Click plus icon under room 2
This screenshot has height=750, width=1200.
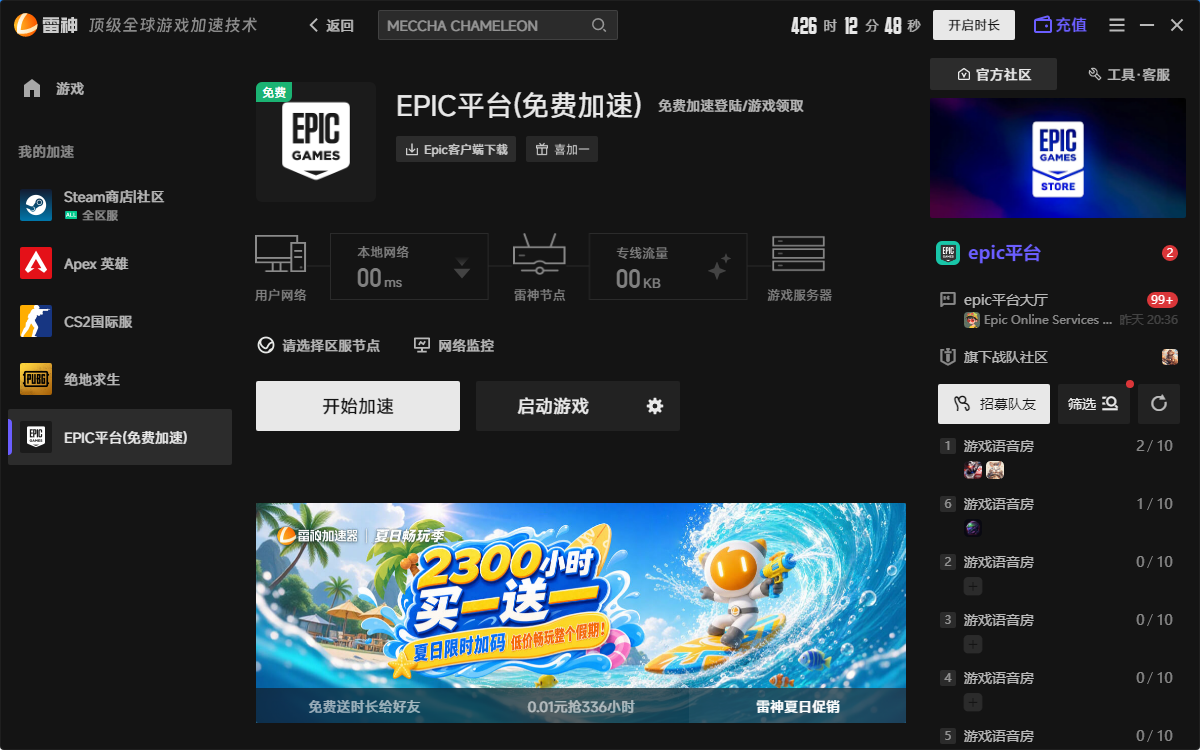click(x=973, y=587)
